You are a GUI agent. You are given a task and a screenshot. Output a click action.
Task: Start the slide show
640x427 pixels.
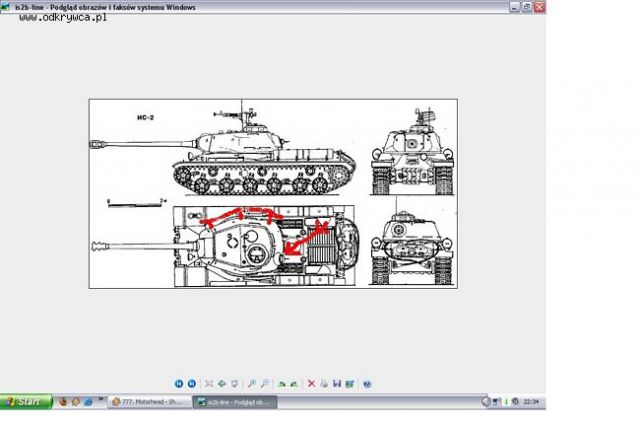[234, 383]
